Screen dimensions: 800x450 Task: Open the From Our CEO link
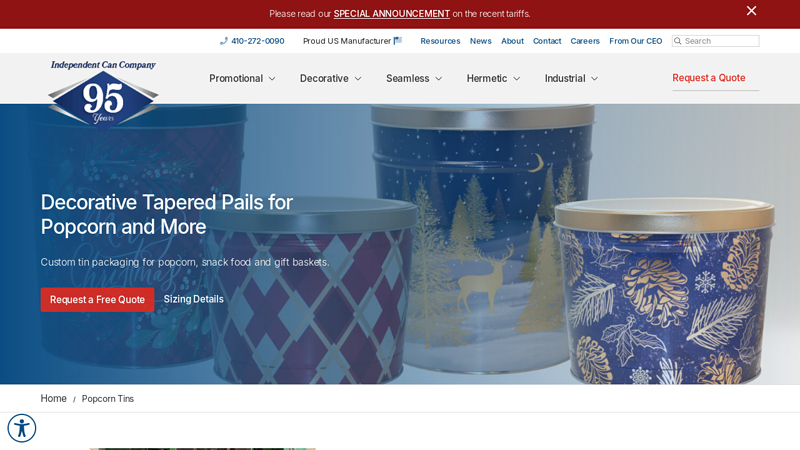pos(635,41)
